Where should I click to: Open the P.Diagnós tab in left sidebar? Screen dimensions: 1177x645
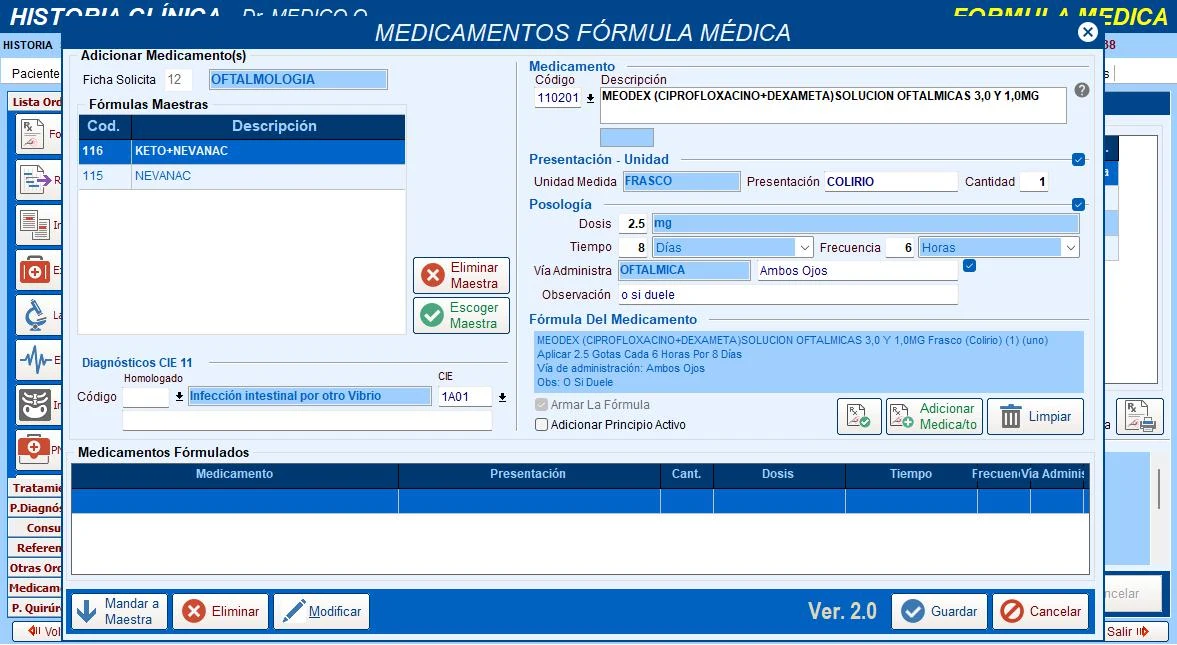35,508
